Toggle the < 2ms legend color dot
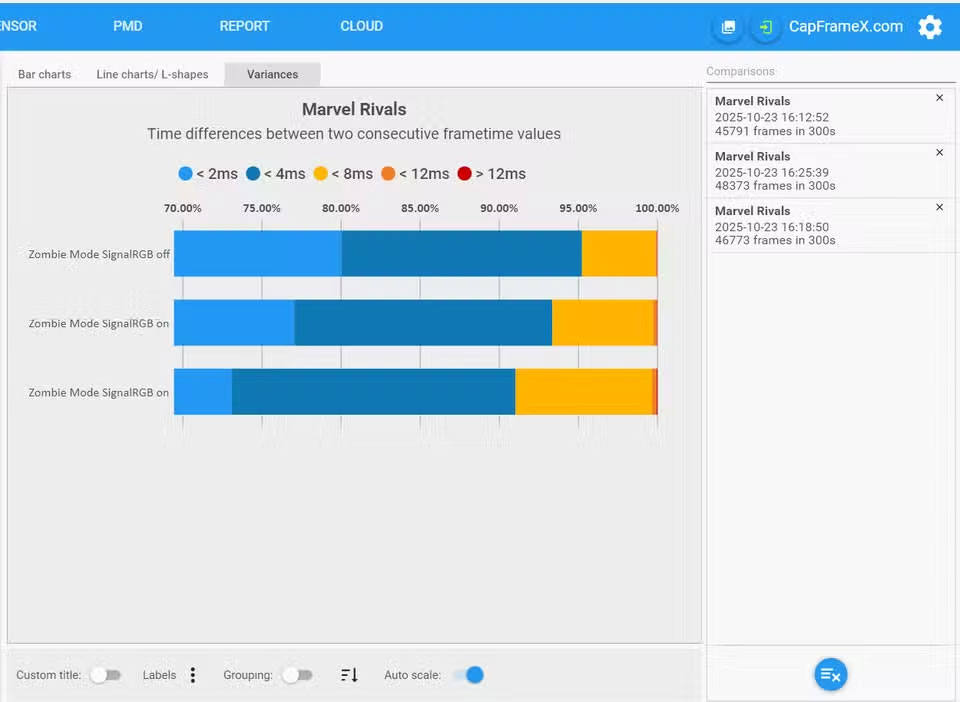The width and height of the screenshot is (960, 702). 185,174
